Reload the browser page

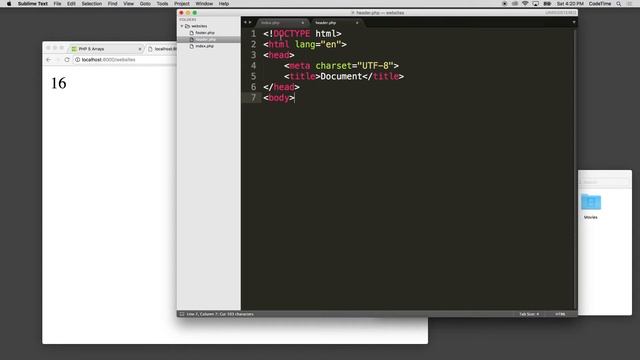point(67,60)
